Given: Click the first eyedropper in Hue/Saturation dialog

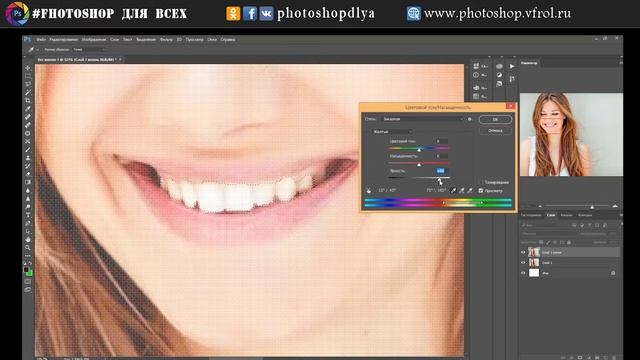Looking at the screenshot, I should point(453,190).
